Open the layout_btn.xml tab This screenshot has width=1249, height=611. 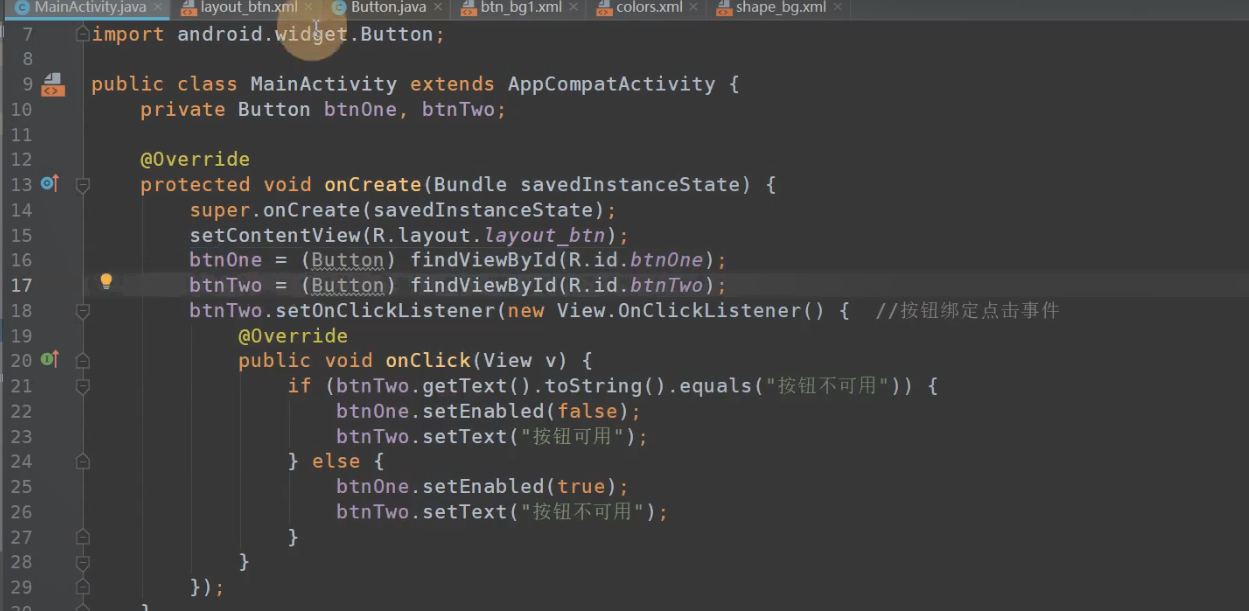click(x=249, y=7)
